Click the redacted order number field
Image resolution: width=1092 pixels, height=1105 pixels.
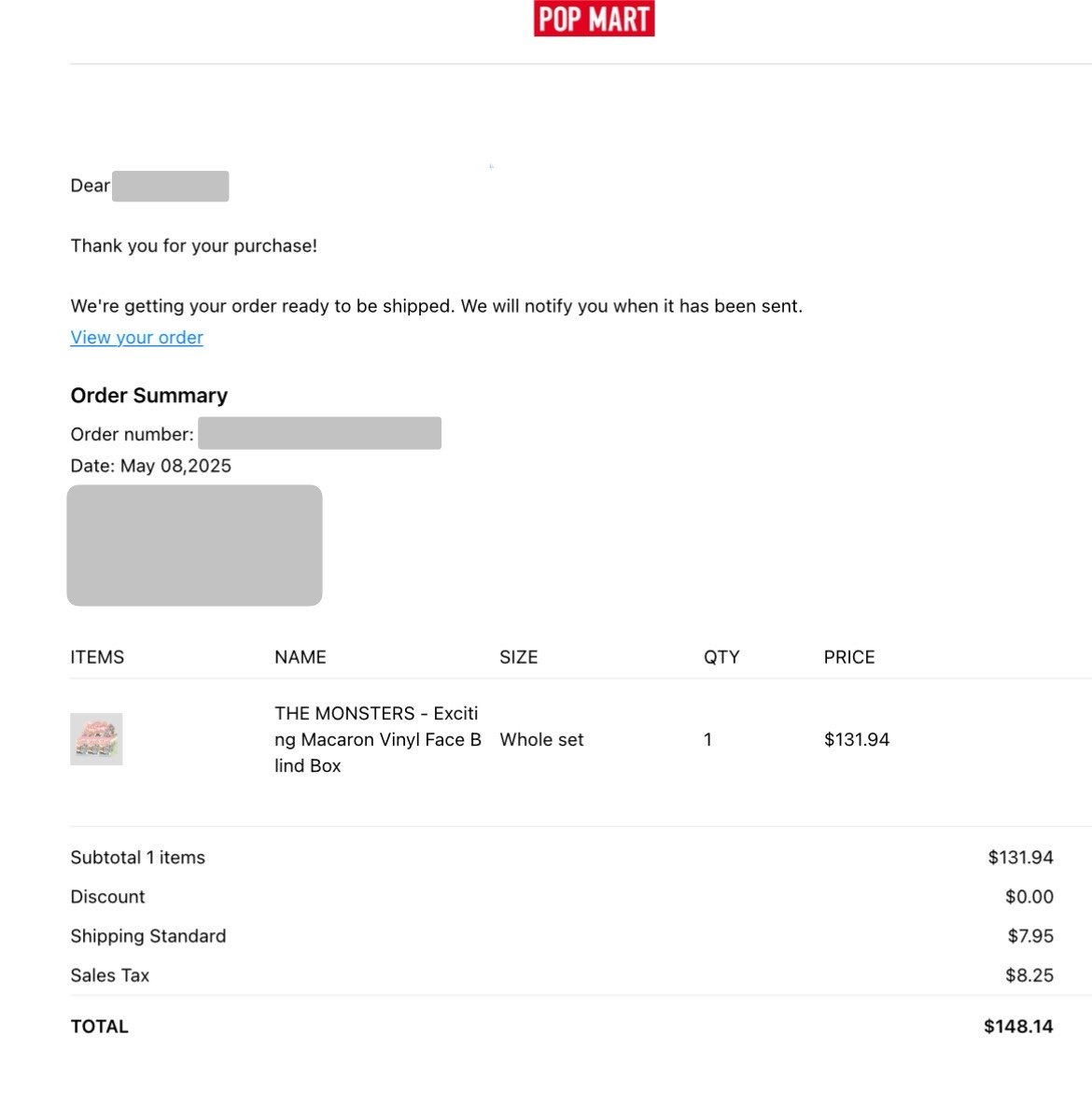click(x=319, y=433)
